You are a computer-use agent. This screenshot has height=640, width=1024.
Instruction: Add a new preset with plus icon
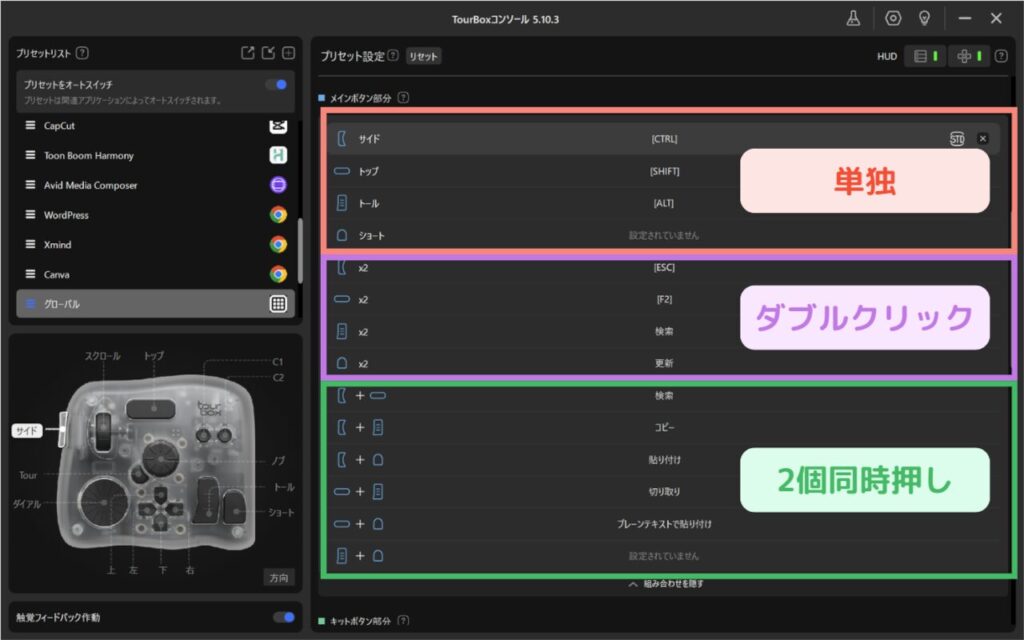click(288, 53)
